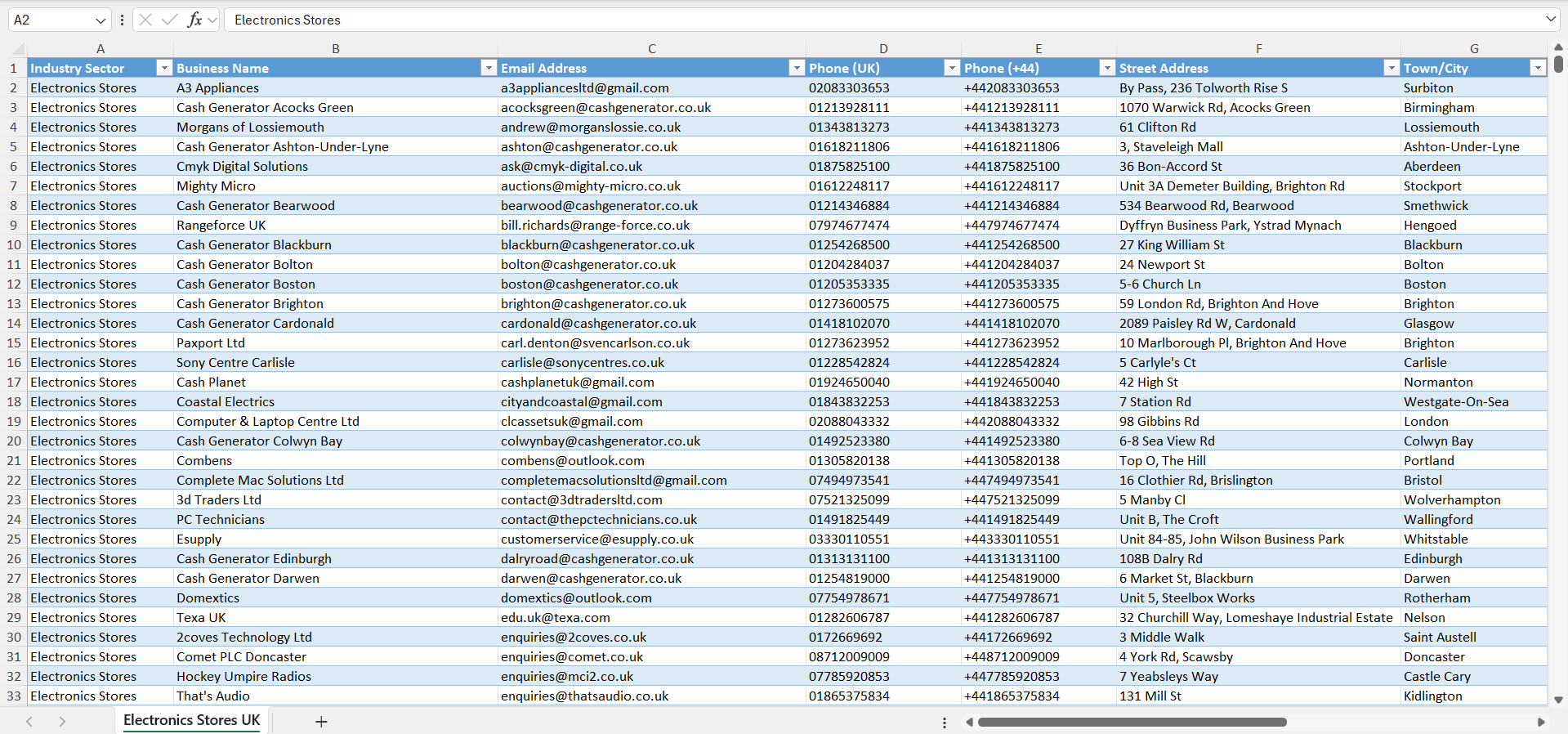Click the horizontal scrollbar left arrow
Viewport: 1568px width, 734px height.
pyautogui.click(x=969, y=722)
